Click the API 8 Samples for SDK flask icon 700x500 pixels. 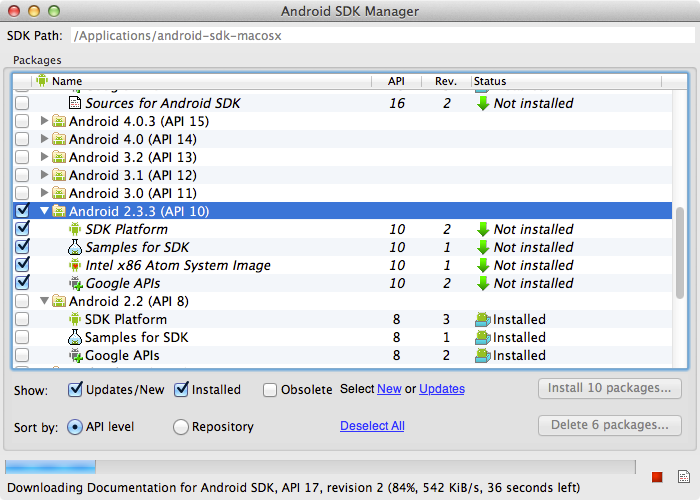point(75,337)
